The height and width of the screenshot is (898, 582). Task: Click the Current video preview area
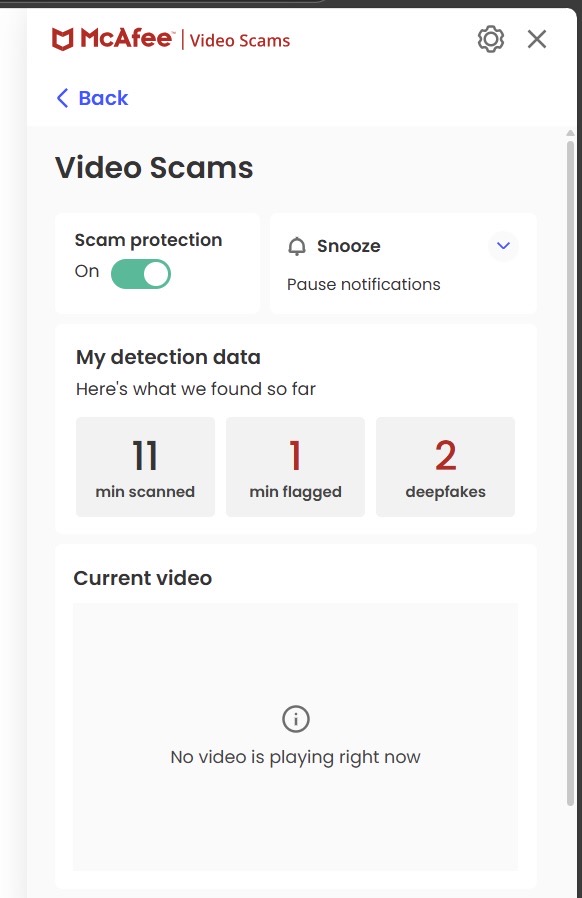click(x=296, y=736)
